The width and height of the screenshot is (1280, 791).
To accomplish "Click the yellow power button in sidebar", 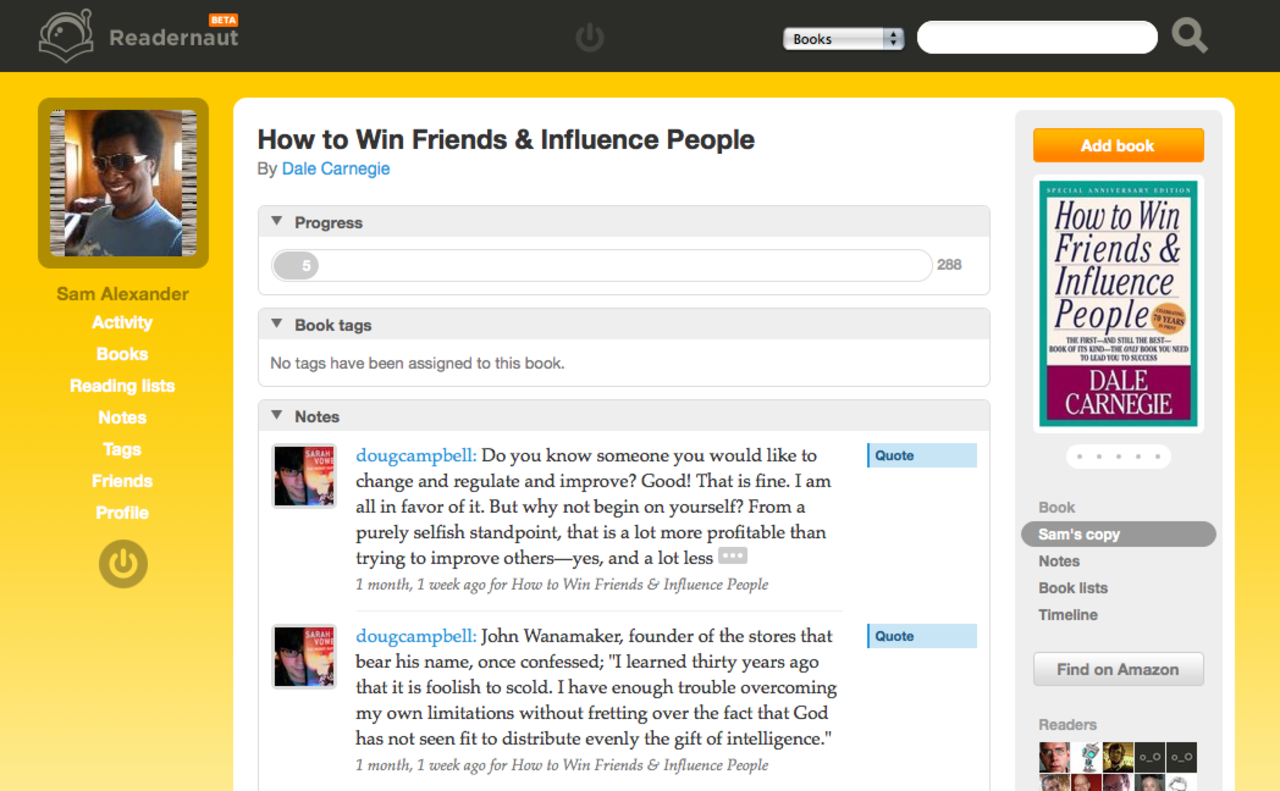I will [x=123, y=564].
